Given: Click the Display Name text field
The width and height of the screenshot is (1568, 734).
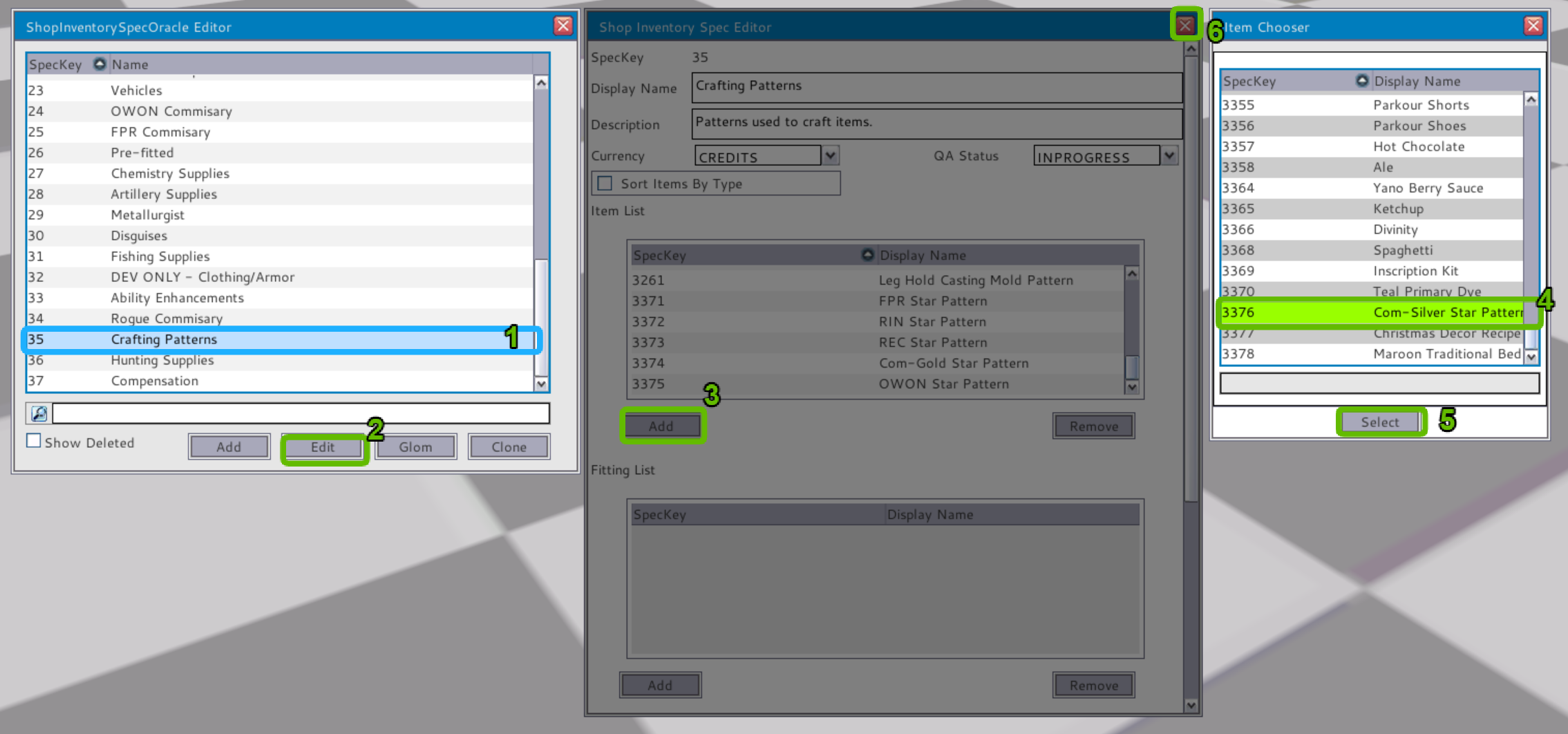Looking at the screenshot, I should click(936, 87).
